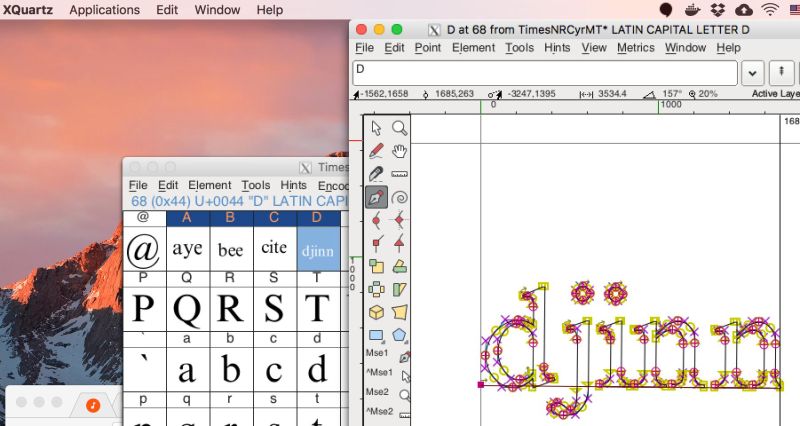
Task: Select the selected djinn glyph cell
Action: [x=318, y=249]
